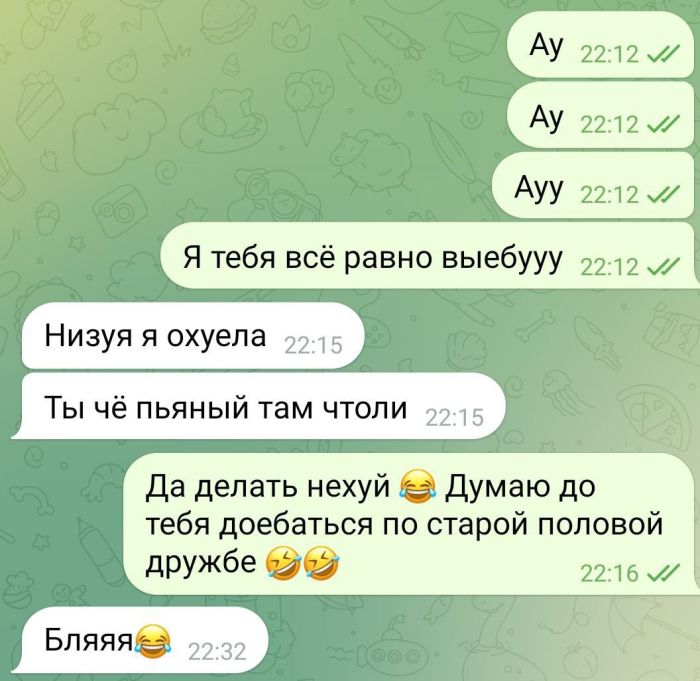Select incoming message 'Низуя я'

point(193,335)
